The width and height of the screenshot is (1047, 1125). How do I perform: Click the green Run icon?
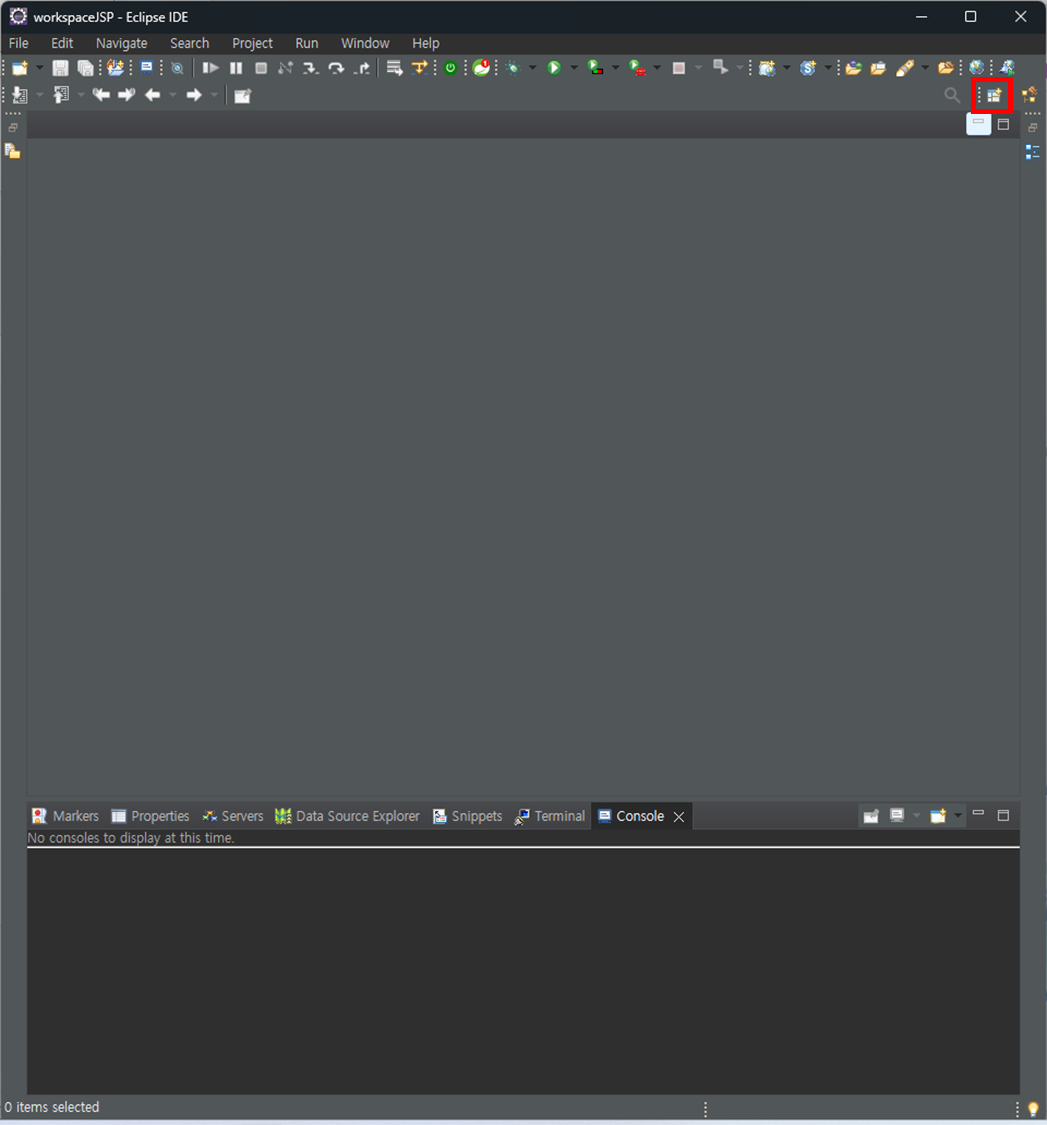coord(554,68)
